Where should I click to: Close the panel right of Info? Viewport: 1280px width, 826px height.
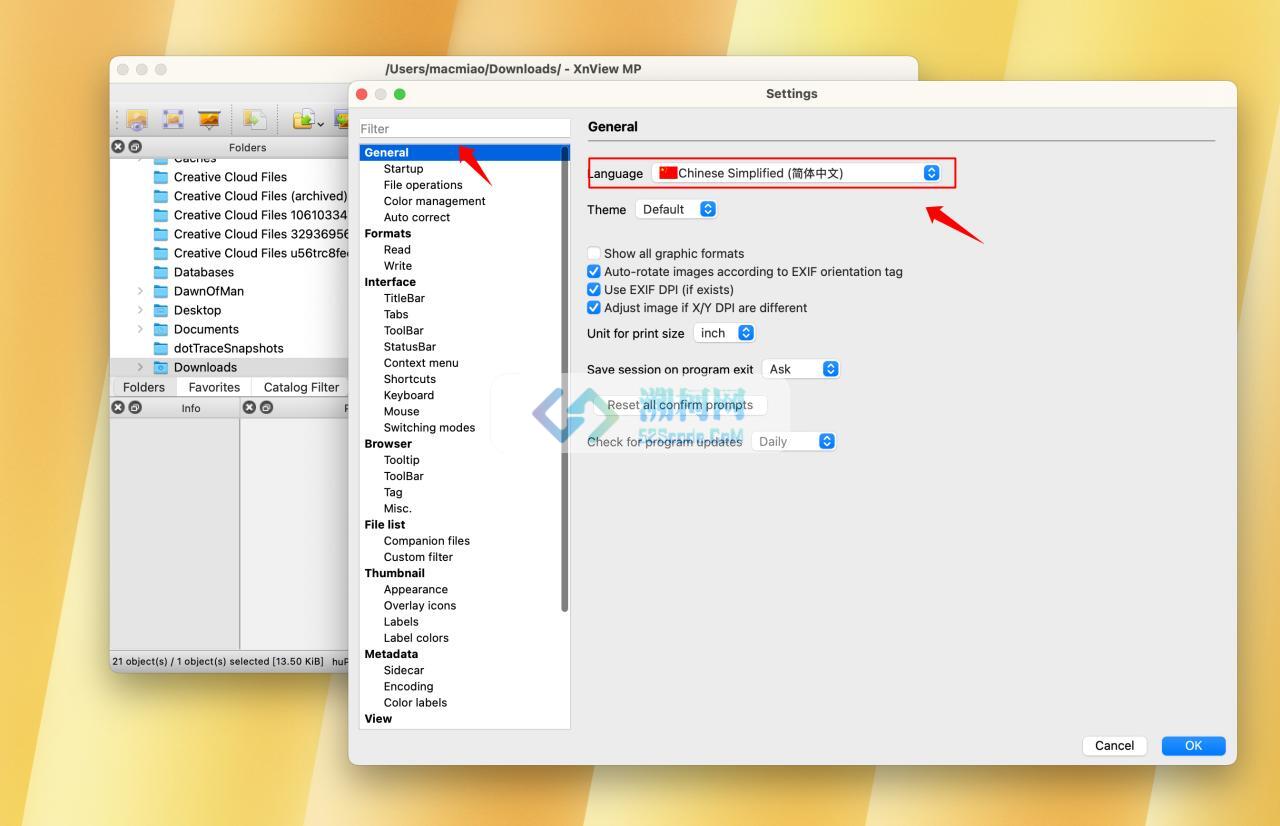250,407
